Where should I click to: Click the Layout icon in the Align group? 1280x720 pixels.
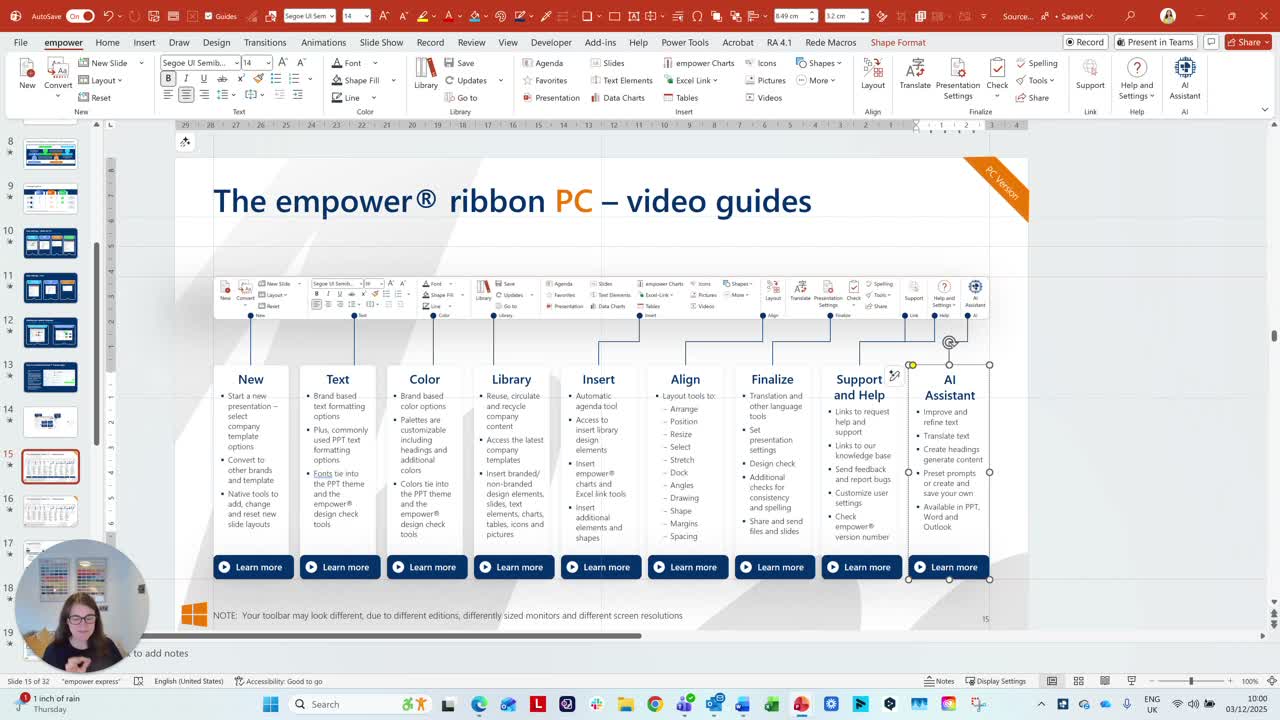pyautogui.click(x=873, y=73)
